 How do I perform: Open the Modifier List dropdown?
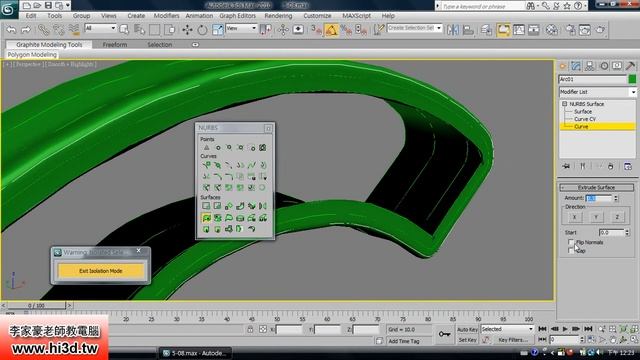pos(597,92)
